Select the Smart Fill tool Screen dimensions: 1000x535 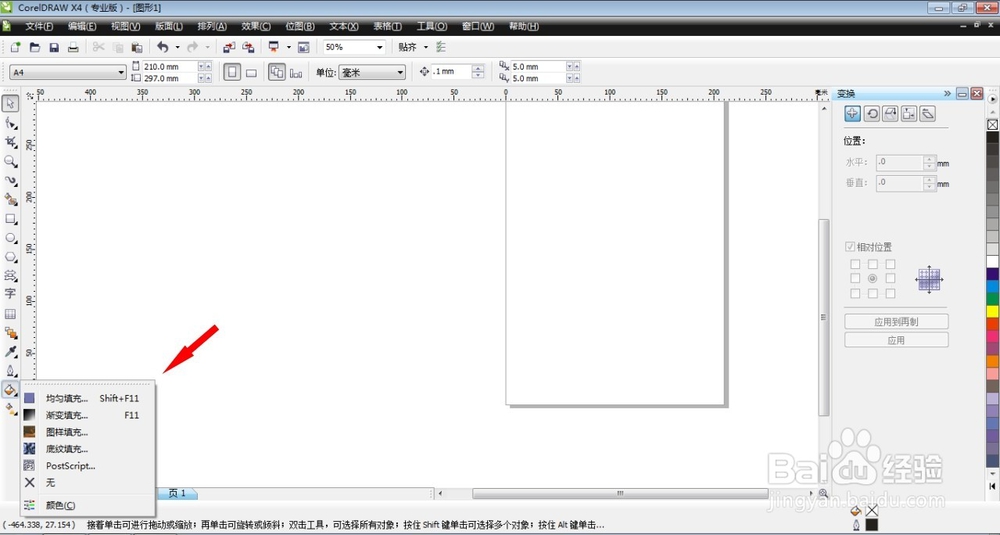[x=11, y=200]
